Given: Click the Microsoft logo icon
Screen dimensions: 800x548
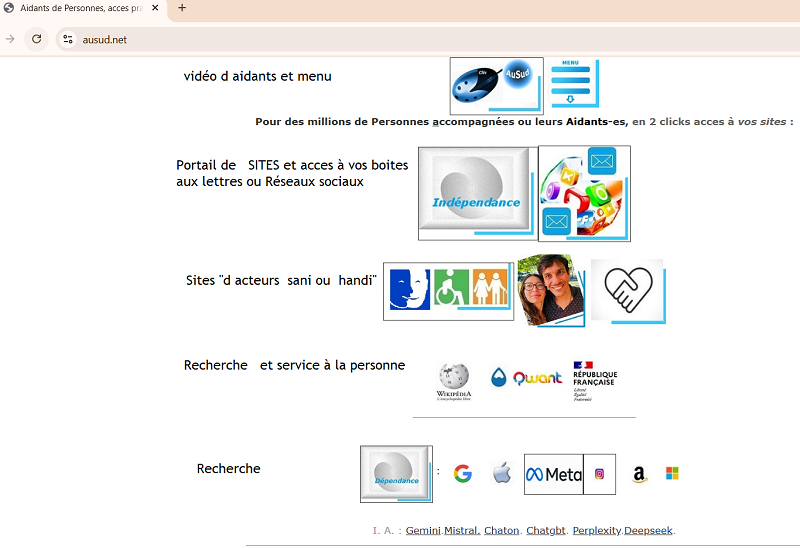Looking at the screenshot, I should [672, 473].
